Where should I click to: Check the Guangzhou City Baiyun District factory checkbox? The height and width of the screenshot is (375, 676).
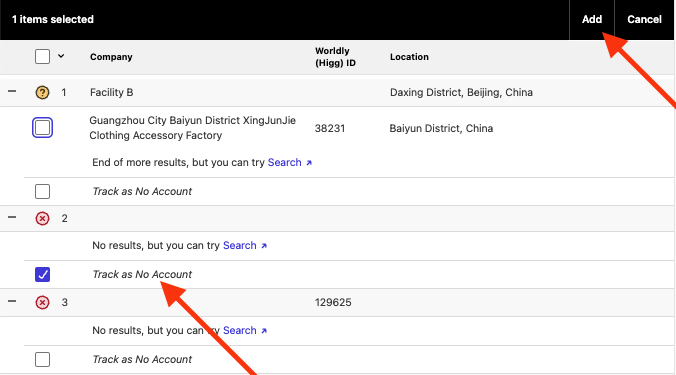click(x=42, y=128)
